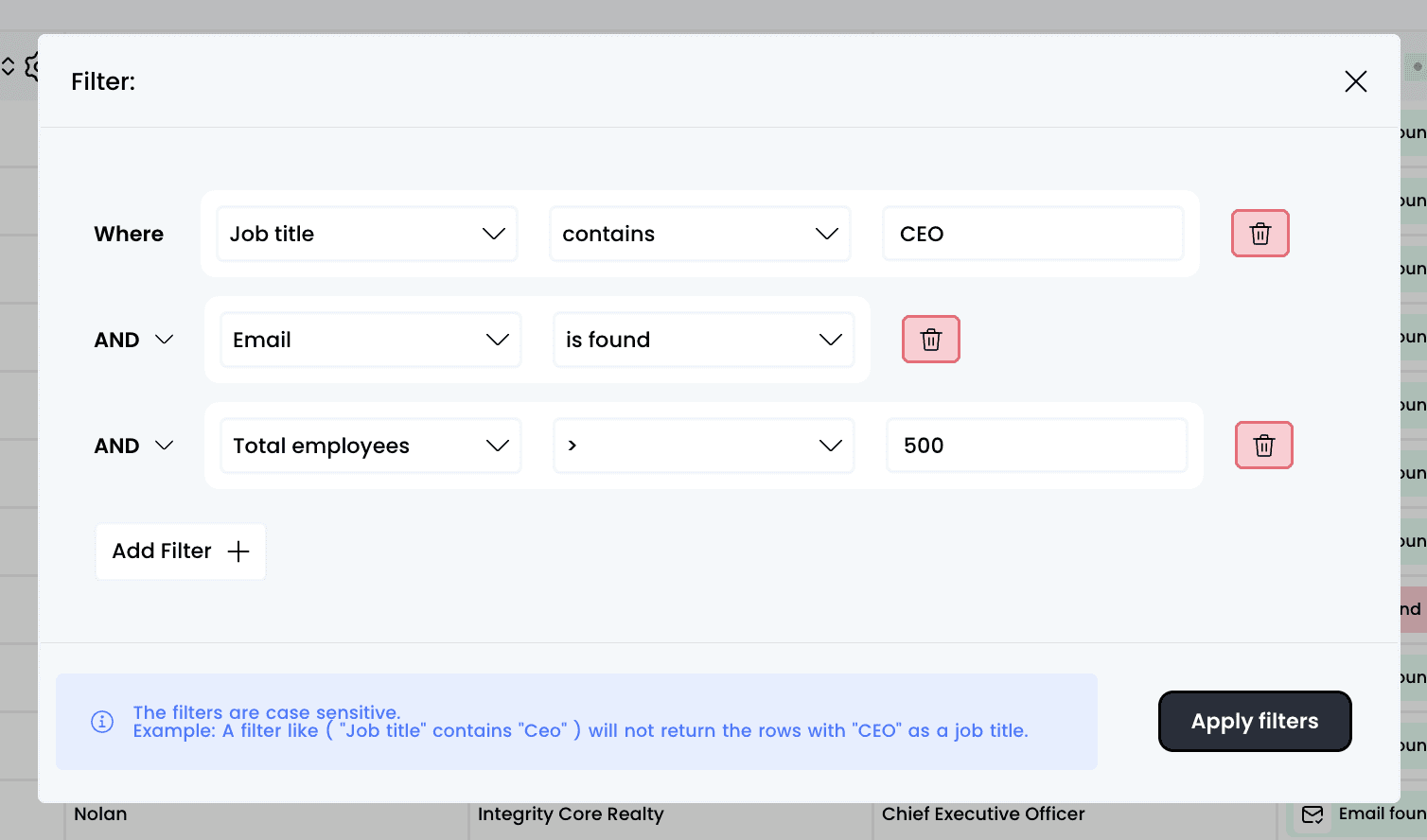
Task: Open the is found condition dropdown
Action: coord(704,340)
